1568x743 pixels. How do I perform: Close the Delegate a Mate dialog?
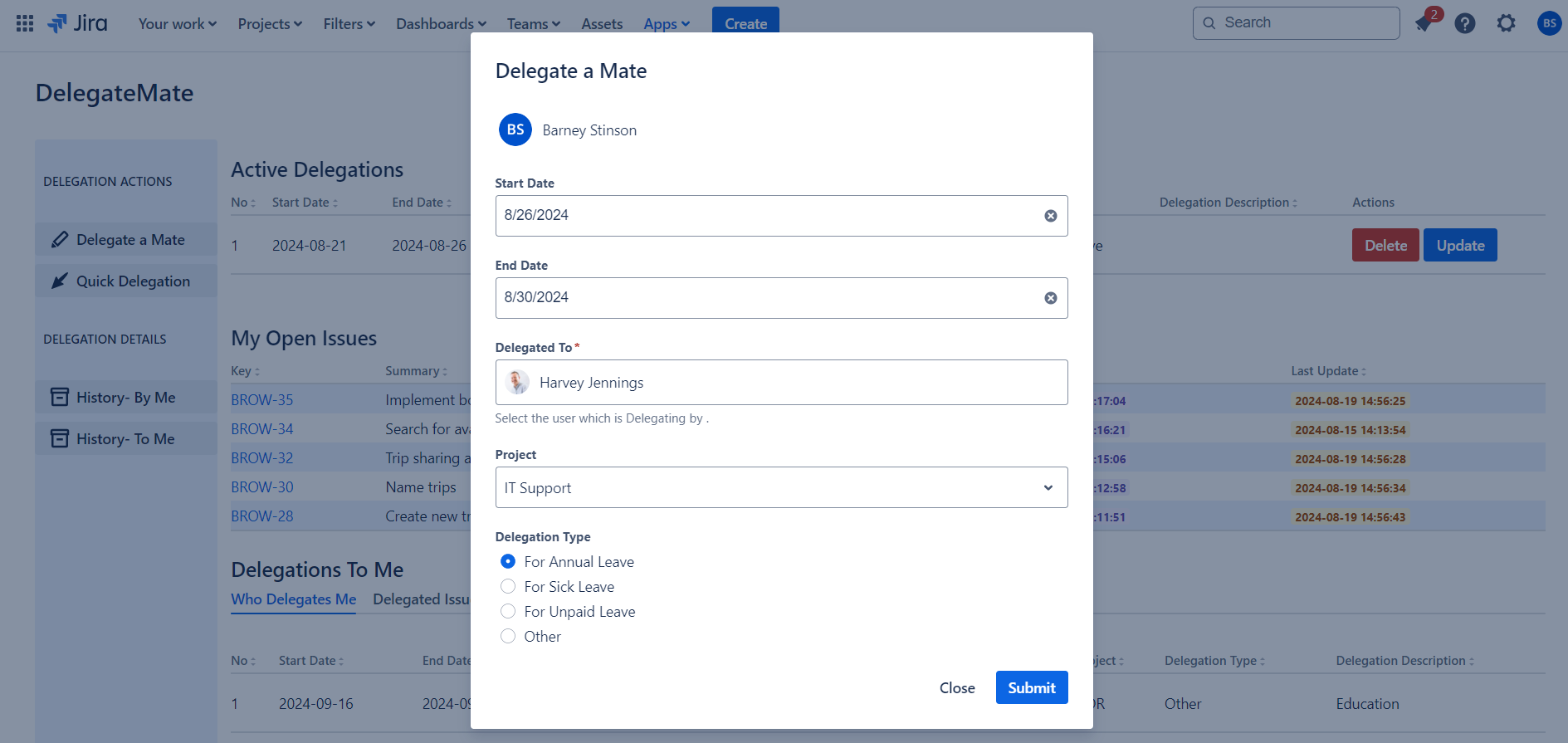pyautogui.click(x=957, y=687)
